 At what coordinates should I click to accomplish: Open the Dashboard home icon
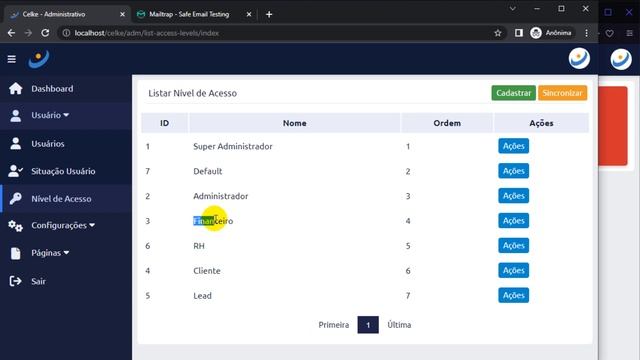16,89
